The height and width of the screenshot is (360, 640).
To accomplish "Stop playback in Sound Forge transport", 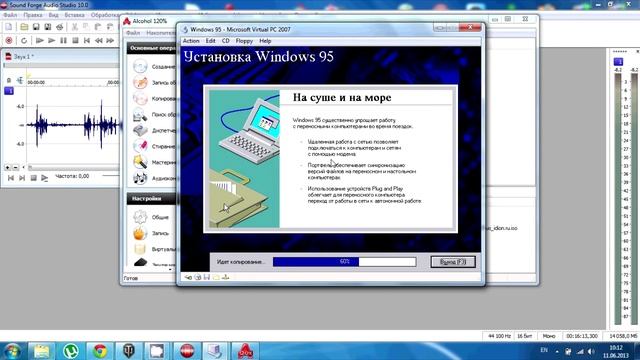I will point(75,40).
